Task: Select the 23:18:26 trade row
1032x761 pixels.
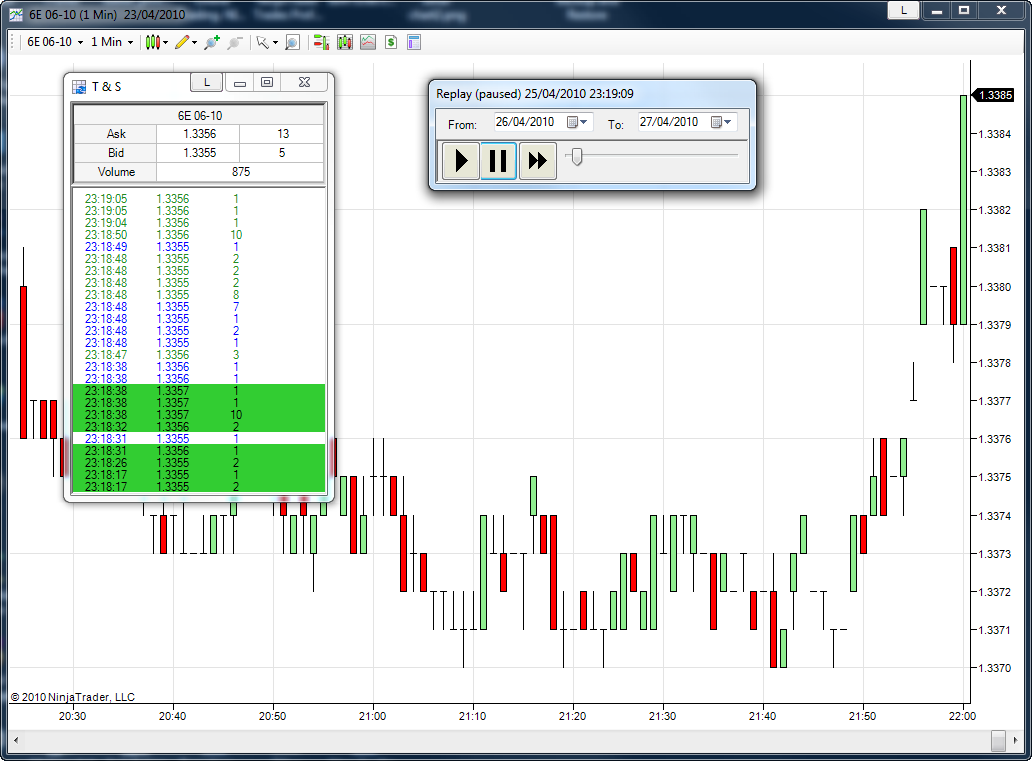Action: [199, 463]
